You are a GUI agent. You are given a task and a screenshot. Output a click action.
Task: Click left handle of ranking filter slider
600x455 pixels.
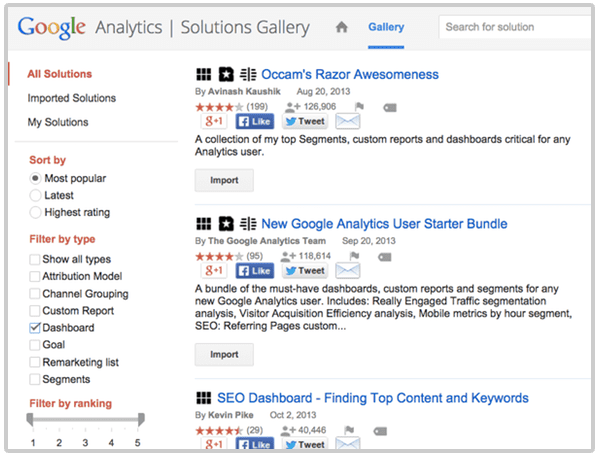(x=30, y=419)
